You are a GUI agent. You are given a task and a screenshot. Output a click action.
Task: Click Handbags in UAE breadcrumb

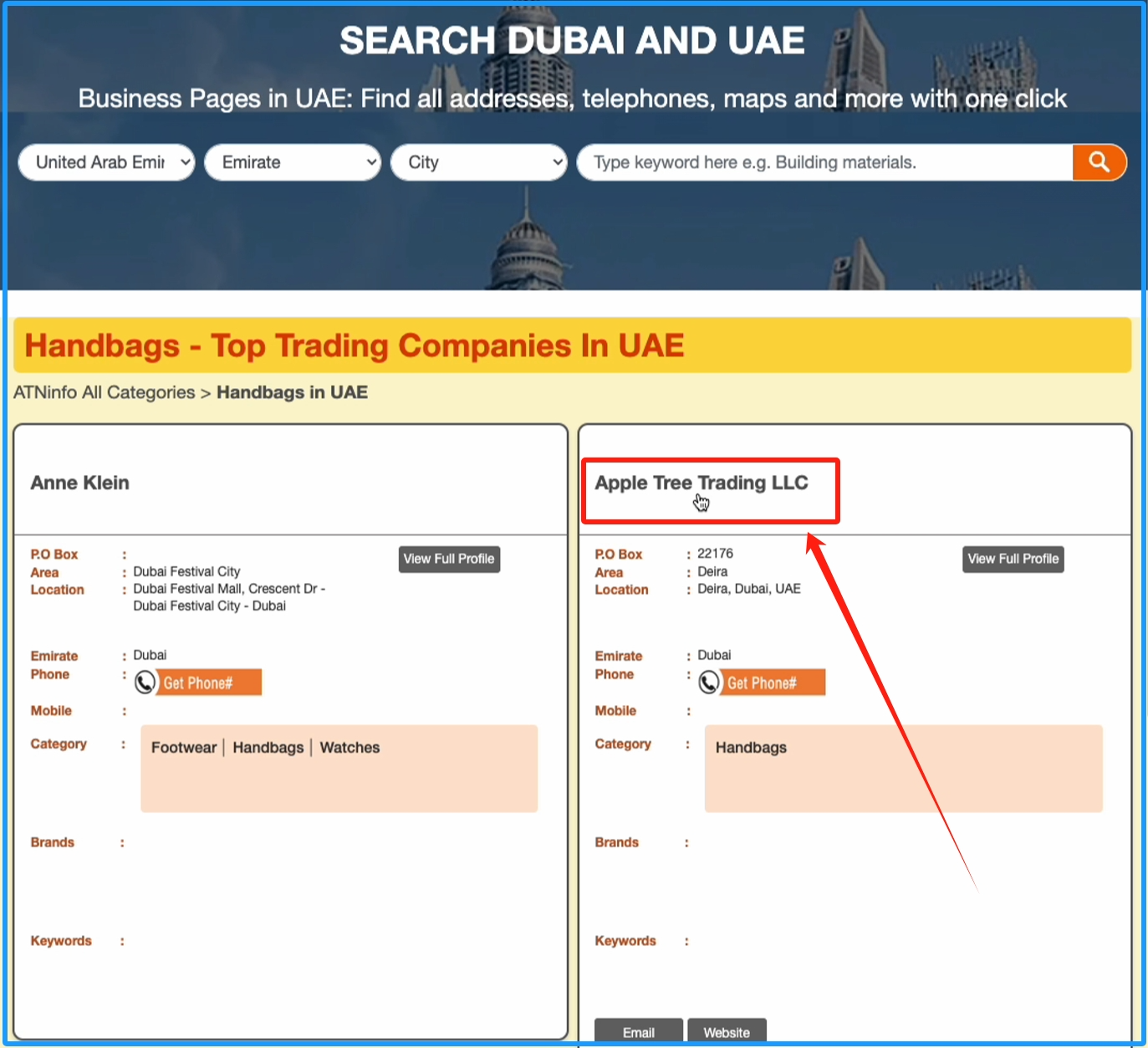(x=292, y=392)
